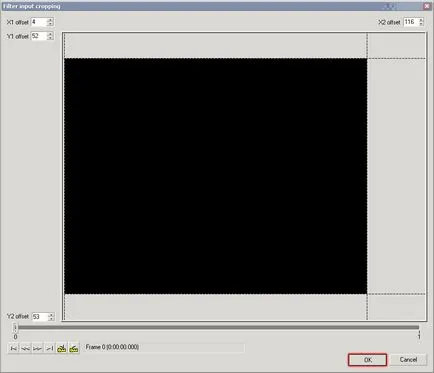Click the frame position slider thumb

tap(15, 327)
